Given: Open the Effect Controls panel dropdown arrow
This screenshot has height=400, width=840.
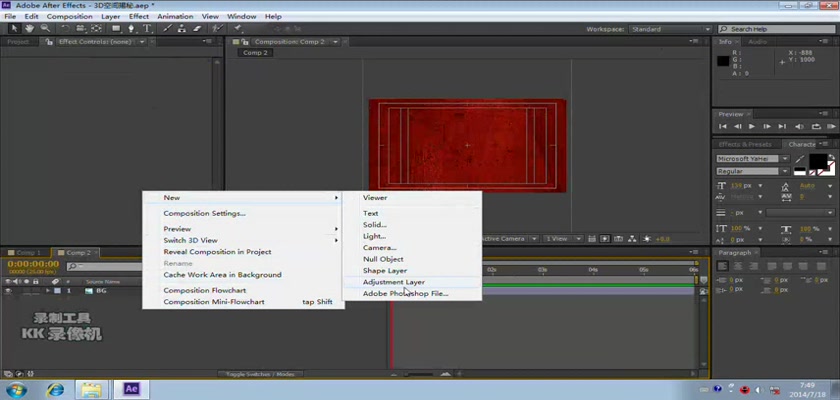Looking at the screenshot, I should [142, 41].
